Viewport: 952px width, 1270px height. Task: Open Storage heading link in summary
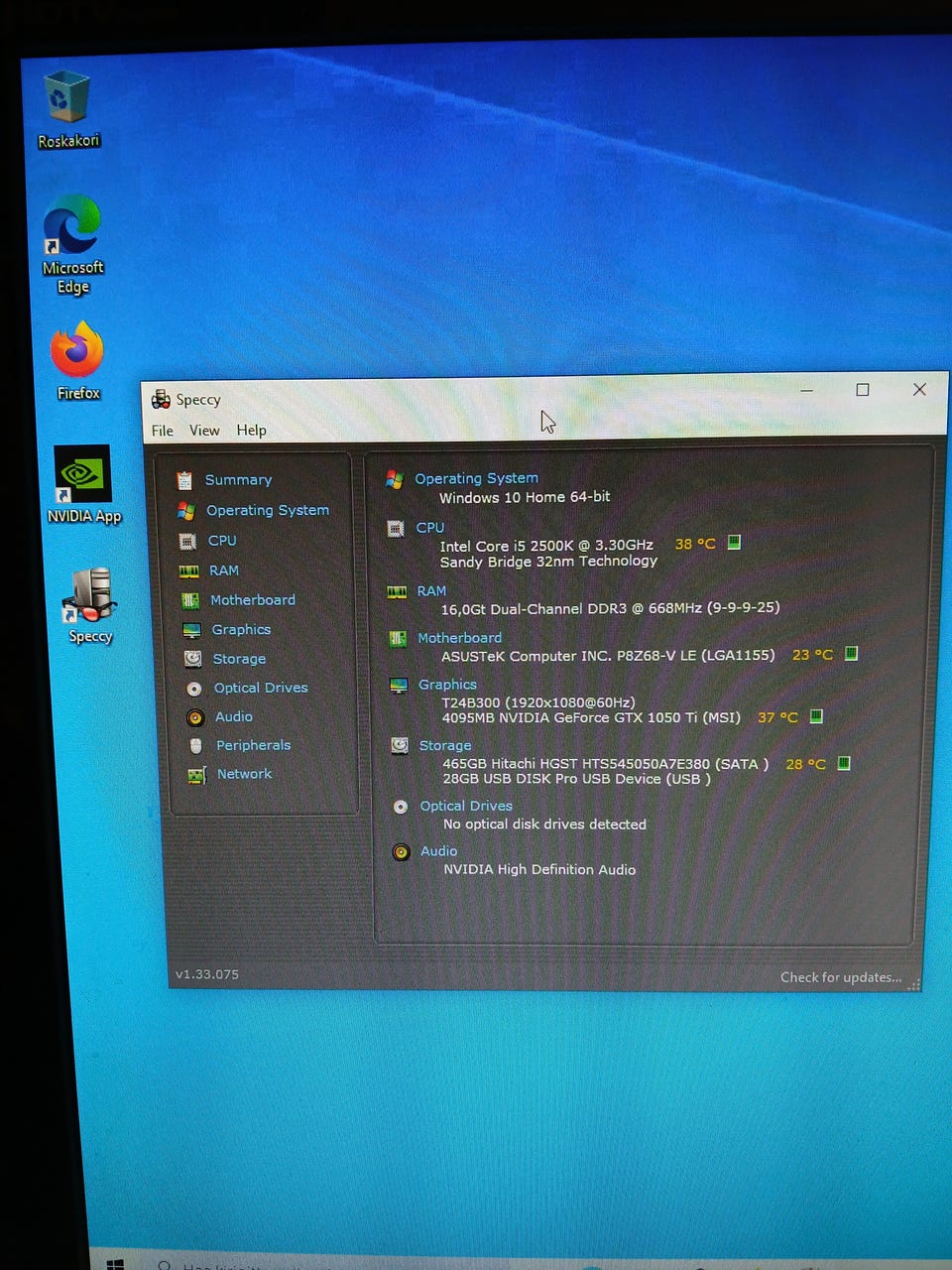tap(445, 745)
